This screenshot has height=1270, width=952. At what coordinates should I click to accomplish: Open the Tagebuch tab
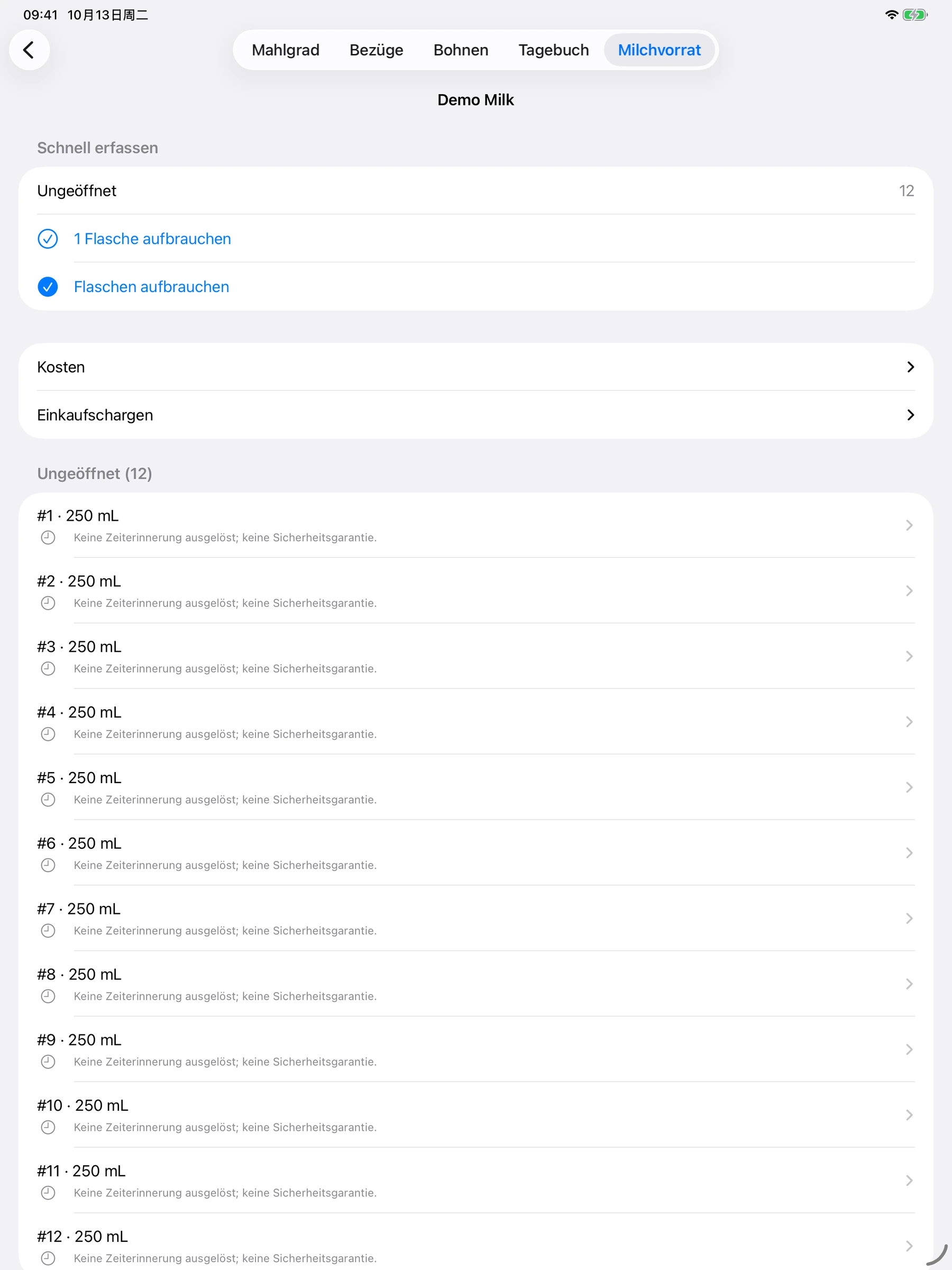pos(554,50)
